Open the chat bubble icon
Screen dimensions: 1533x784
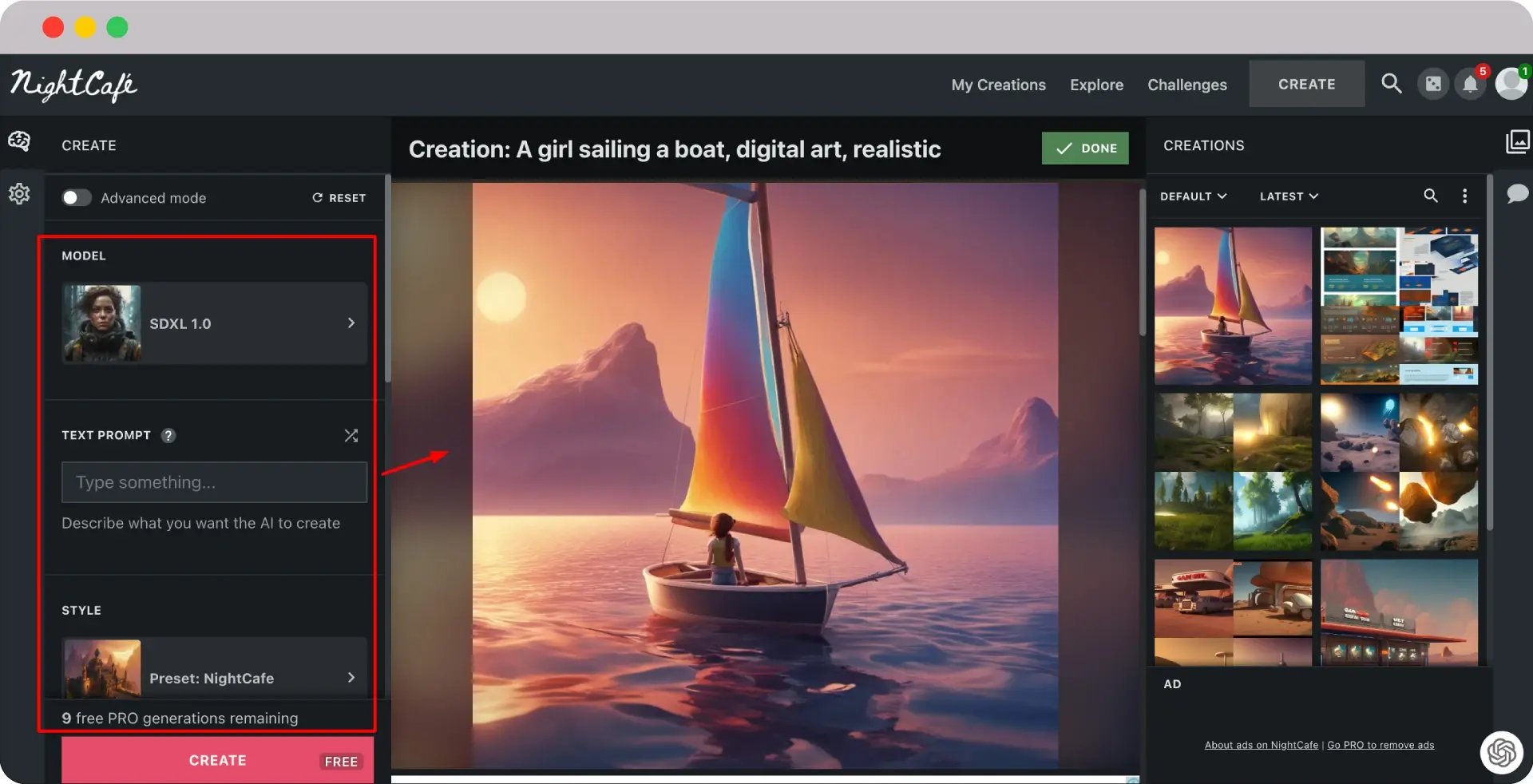tap(1517, 194)
